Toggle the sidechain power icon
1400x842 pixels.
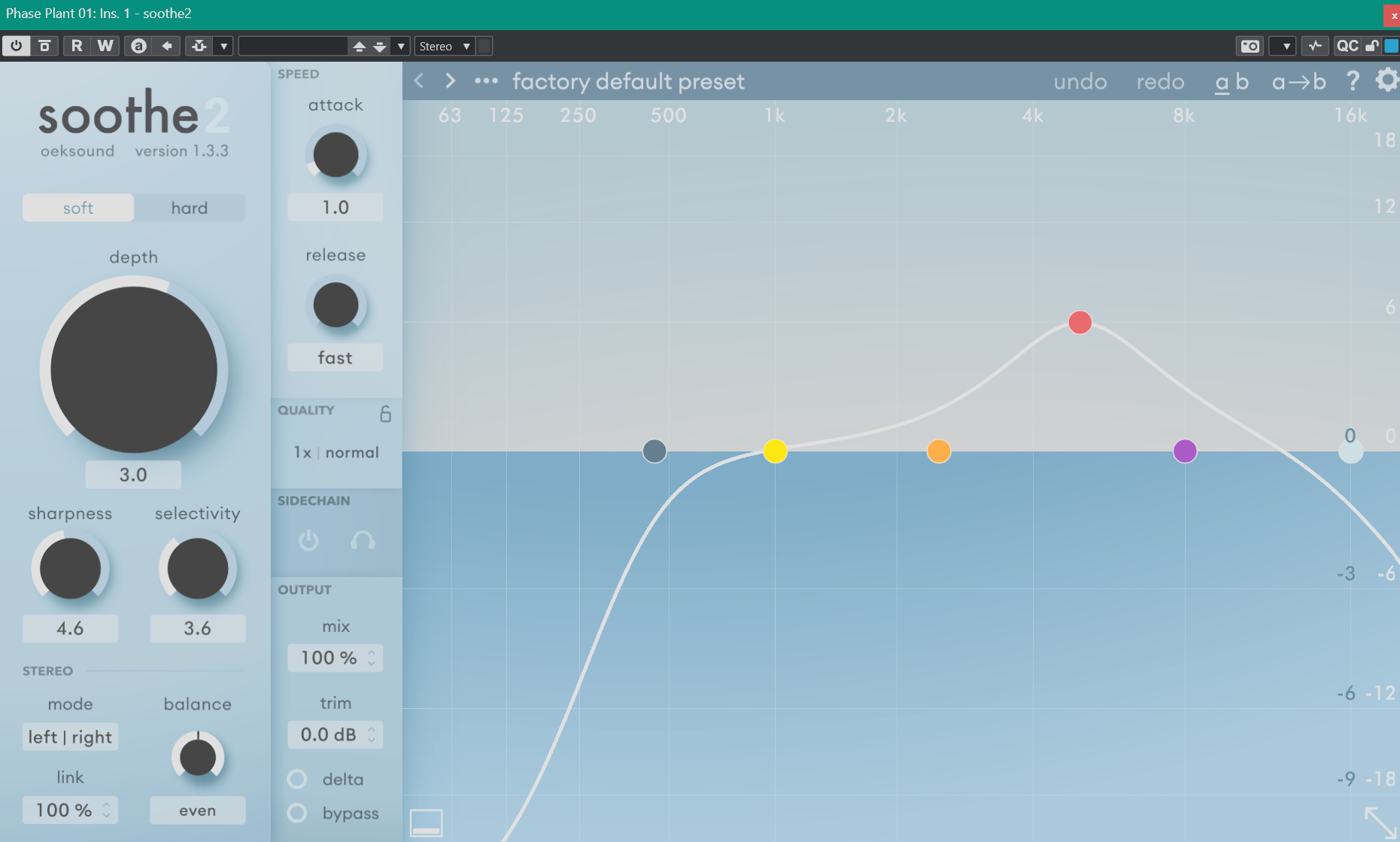pos(308,540)
